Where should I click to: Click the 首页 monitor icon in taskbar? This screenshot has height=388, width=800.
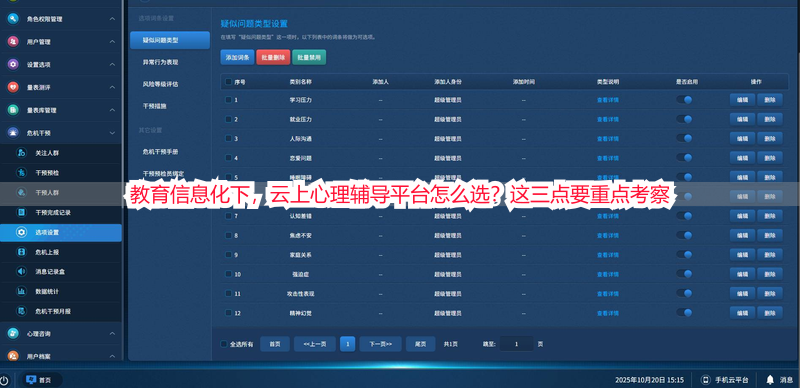31,380
